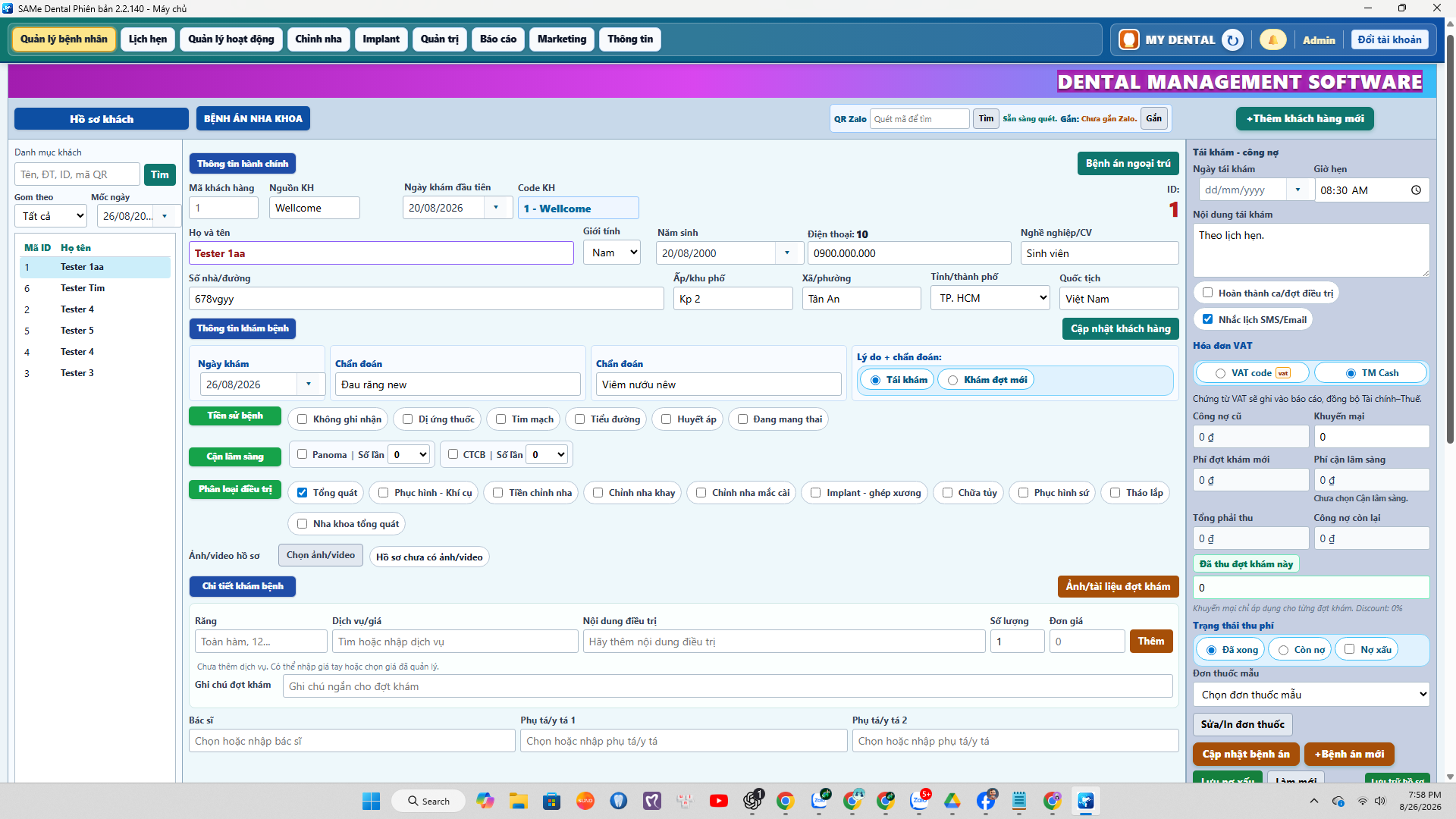Image resolution: width=1456 pixels, height=819 pixels.
Task: Open the Notepad icon in taskbar
Action: pyautogui.click(x=1019, y=801)
